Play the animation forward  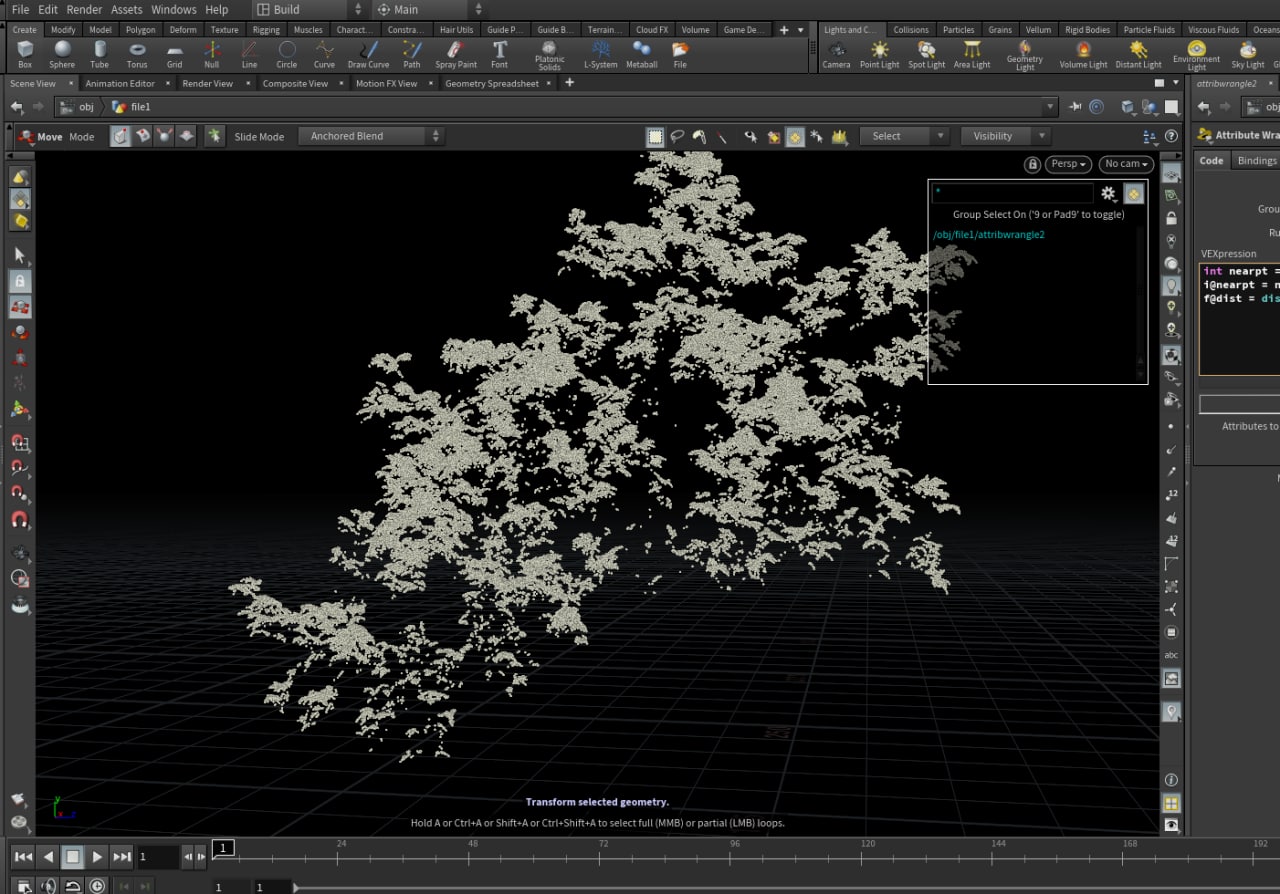pos(97,857)
